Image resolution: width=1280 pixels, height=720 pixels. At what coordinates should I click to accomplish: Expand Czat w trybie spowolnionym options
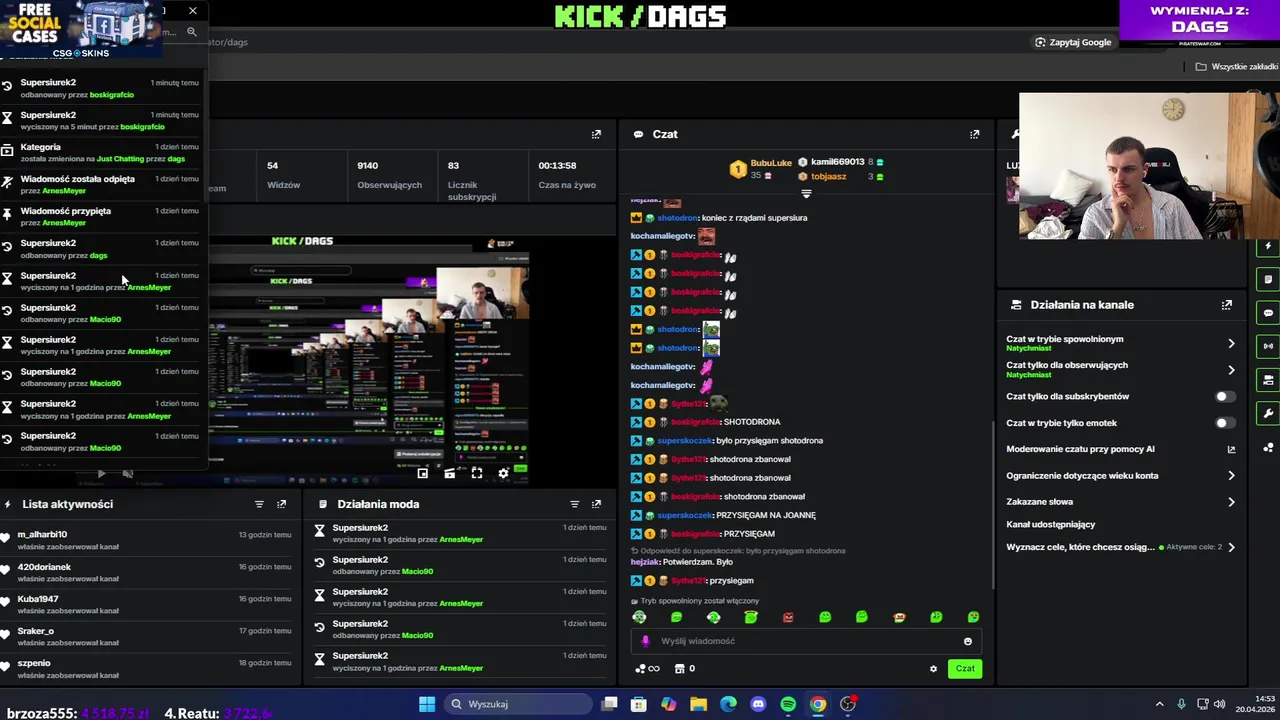click(x=1231, y=343)
